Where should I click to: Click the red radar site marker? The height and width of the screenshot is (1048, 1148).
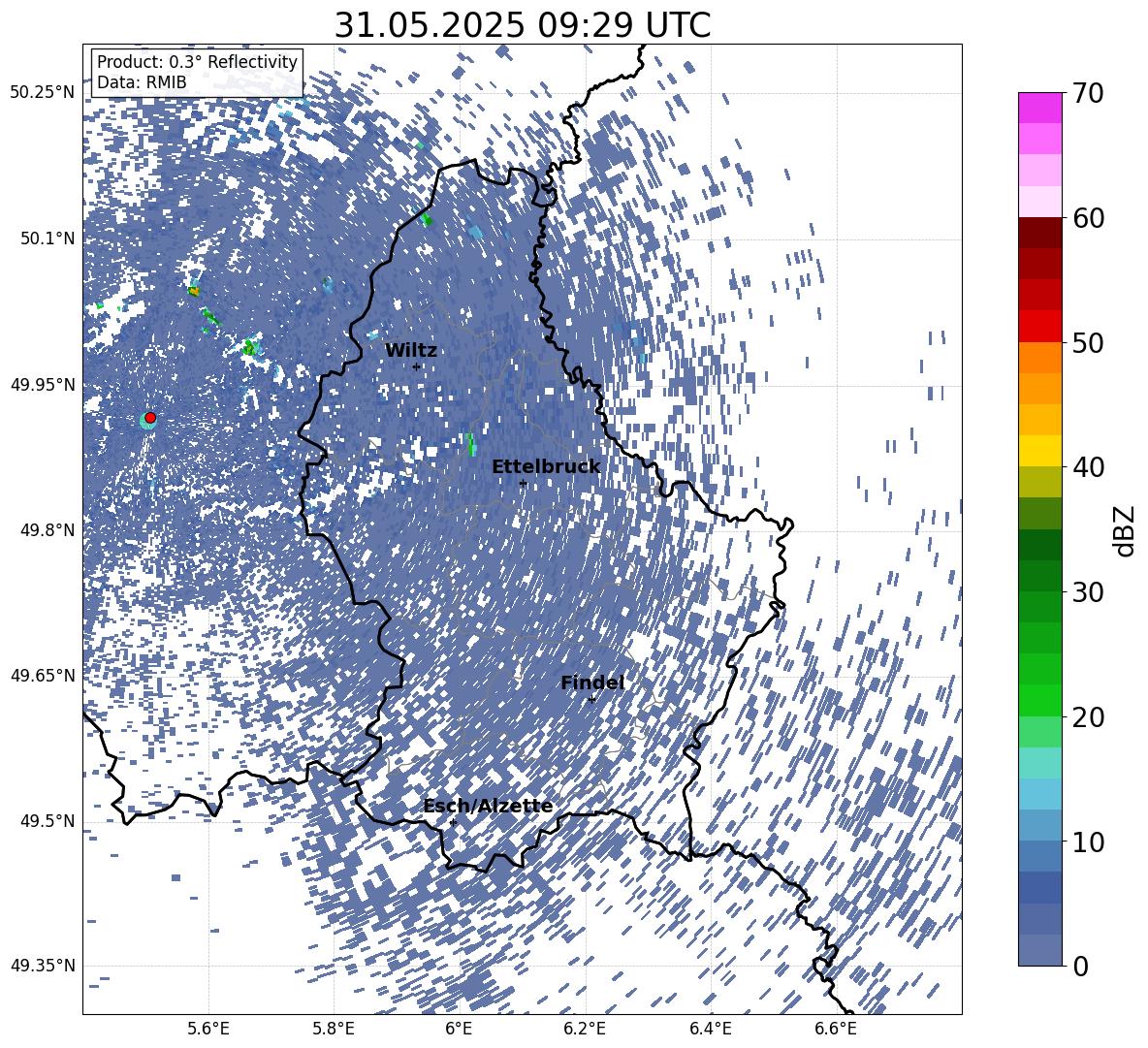150,418
